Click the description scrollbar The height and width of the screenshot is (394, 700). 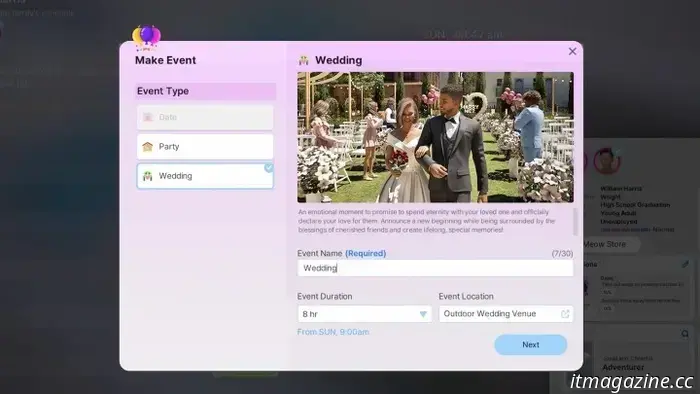(575, 221)
